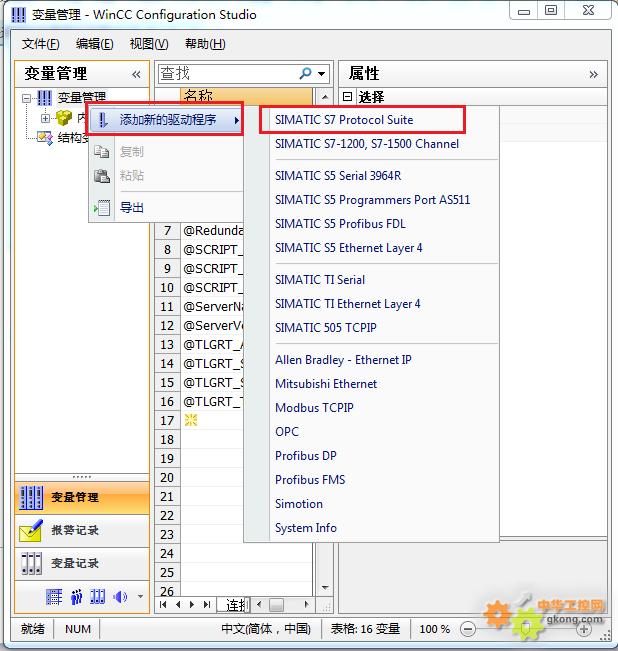Open the 文件(F) menu
This screenshot has width=618, height=651.
tap(40, 44)
